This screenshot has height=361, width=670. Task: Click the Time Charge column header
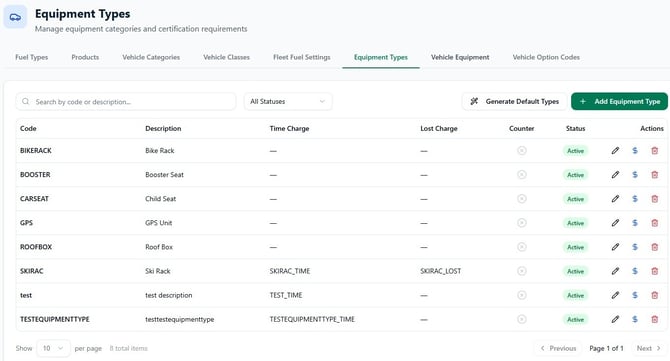point(289,128)
